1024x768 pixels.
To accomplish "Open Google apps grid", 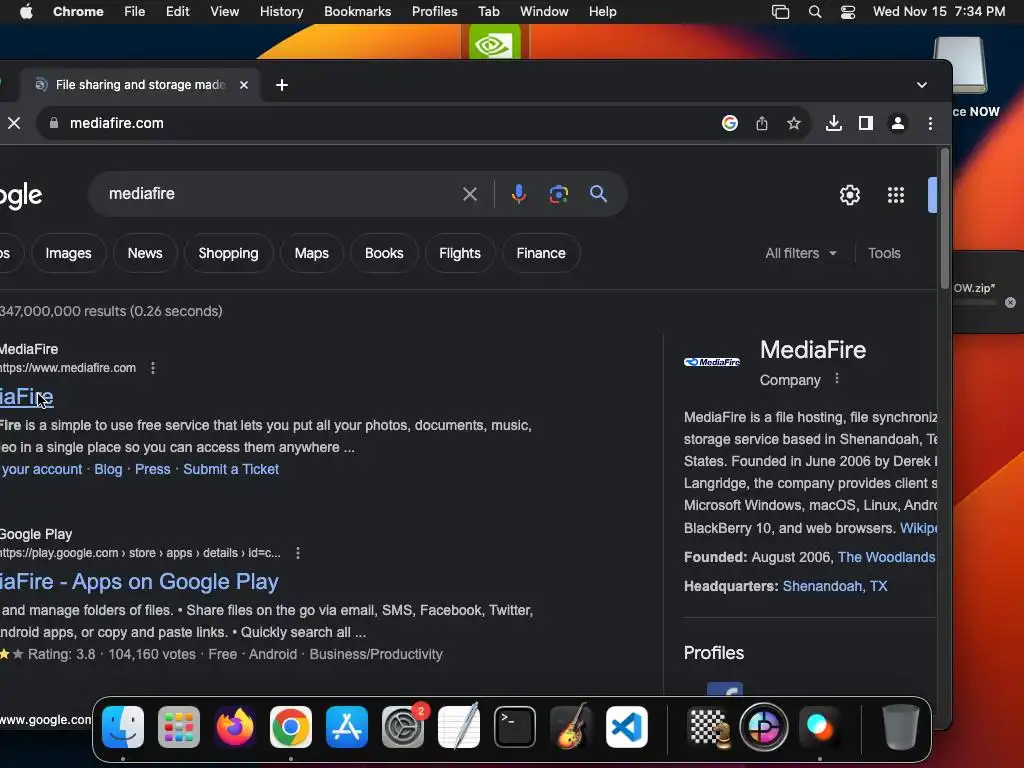I will tap(896, 195).
